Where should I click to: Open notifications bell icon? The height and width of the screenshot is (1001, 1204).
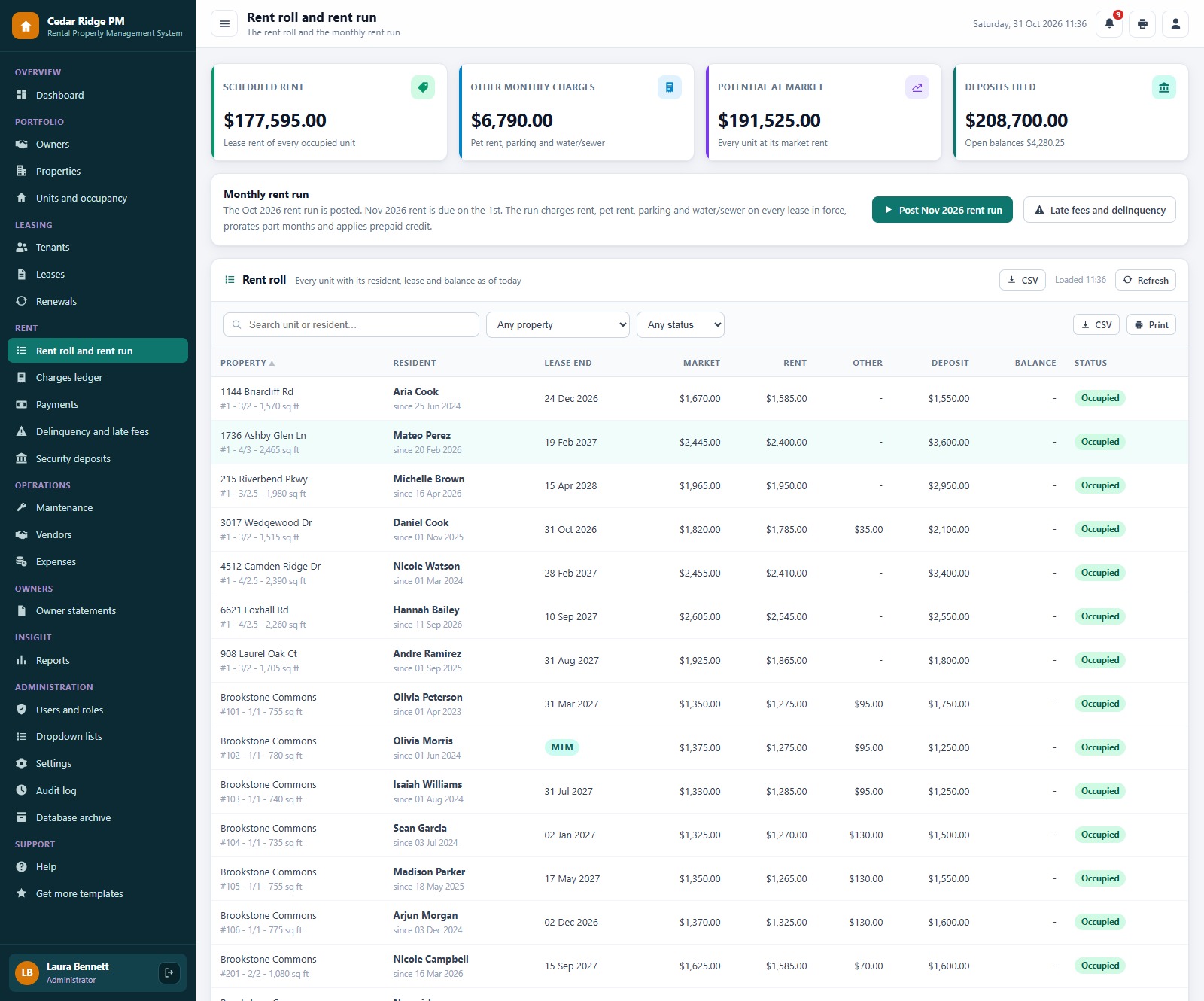pos(1109,24)
